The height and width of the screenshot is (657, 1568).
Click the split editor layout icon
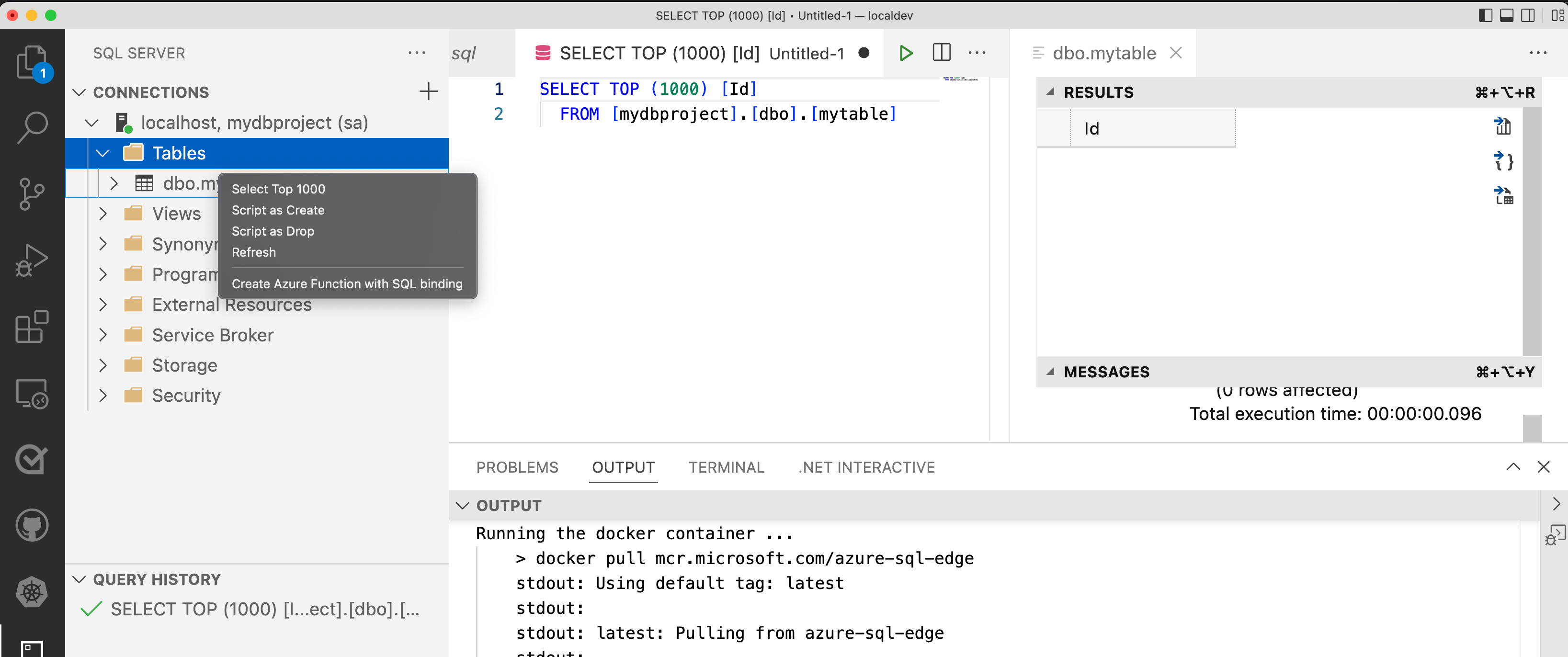click(x=939, y=52)
